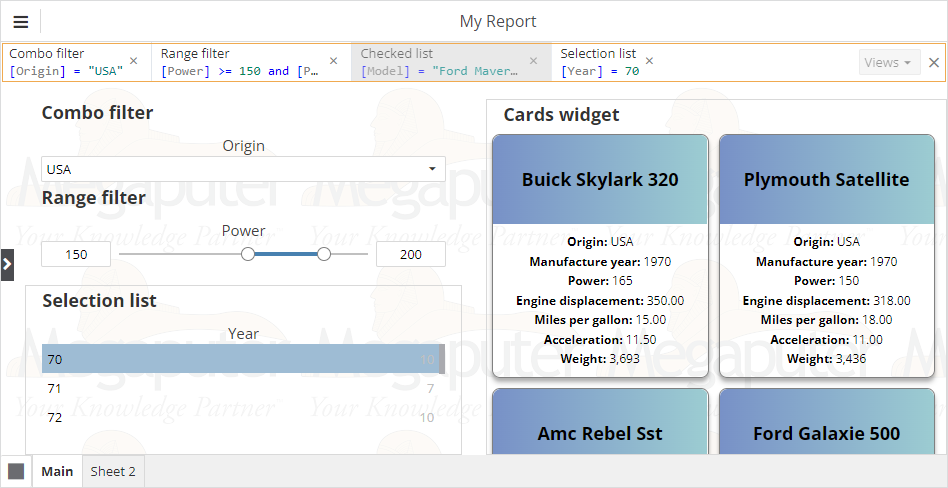
Task: Remove the Checked list filter chip
Action: 534,61
